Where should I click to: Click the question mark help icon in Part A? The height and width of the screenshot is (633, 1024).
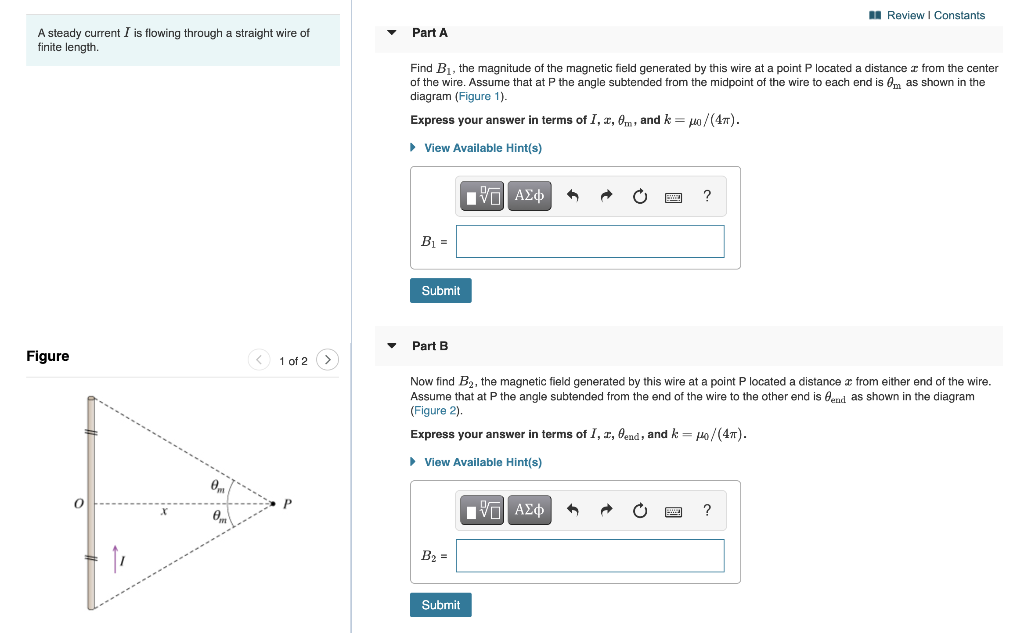[707, 196]
